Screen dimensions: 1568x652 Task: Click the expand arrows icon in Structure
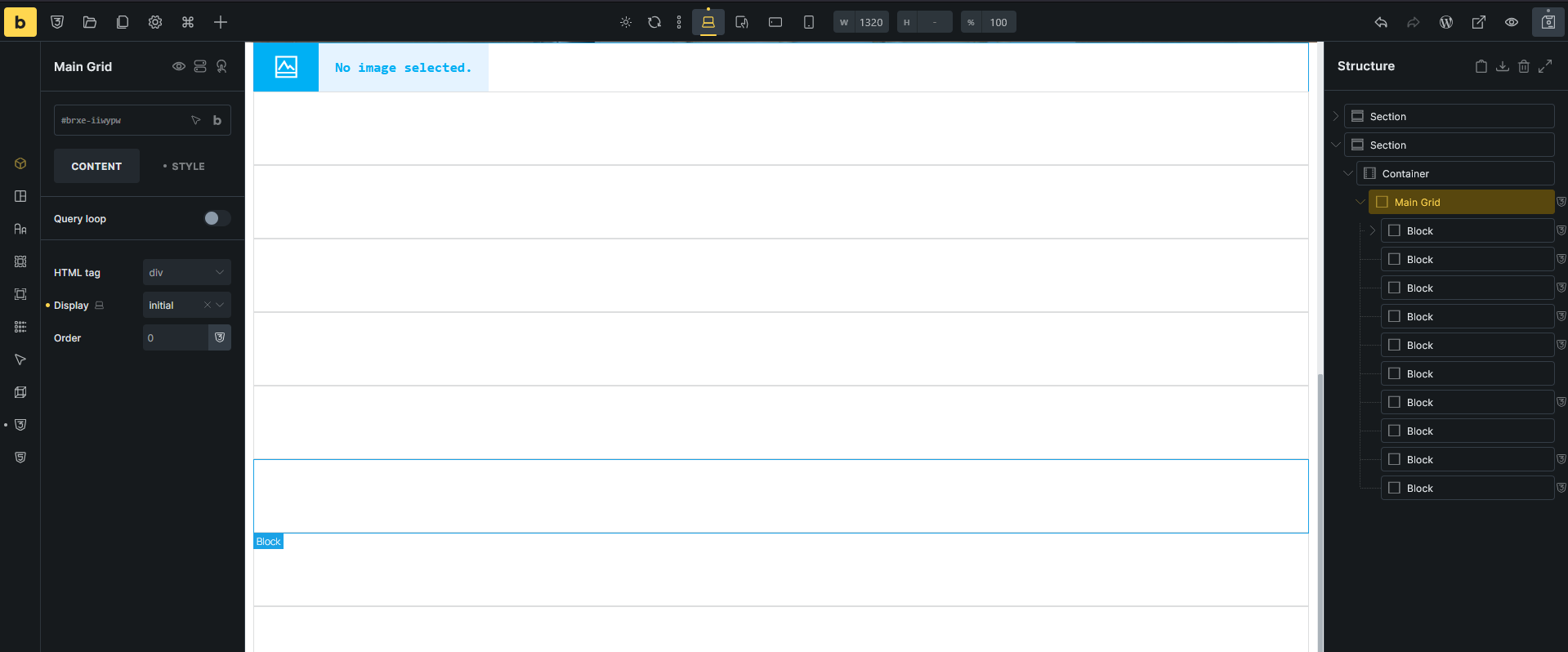coord(1545,66)
